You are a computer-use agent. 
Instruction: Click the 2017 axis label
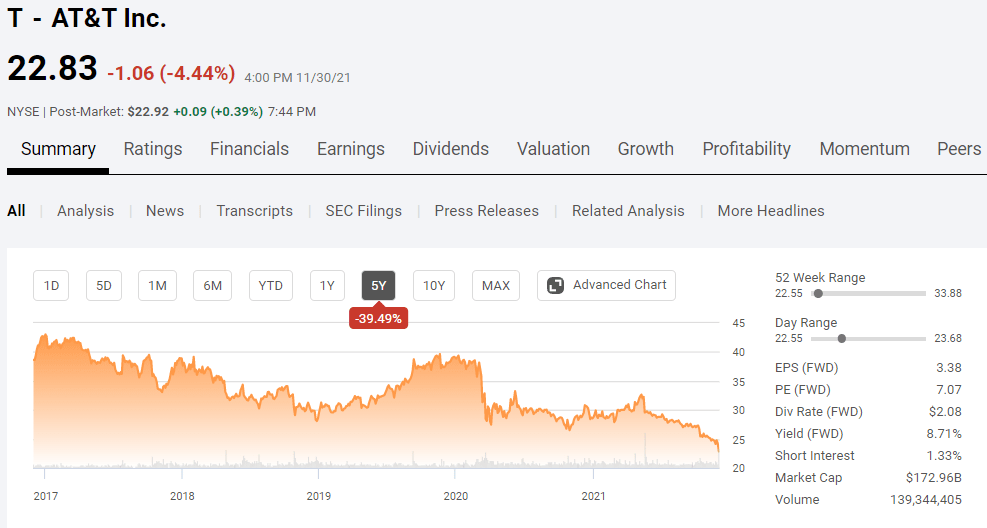point(46,497)
